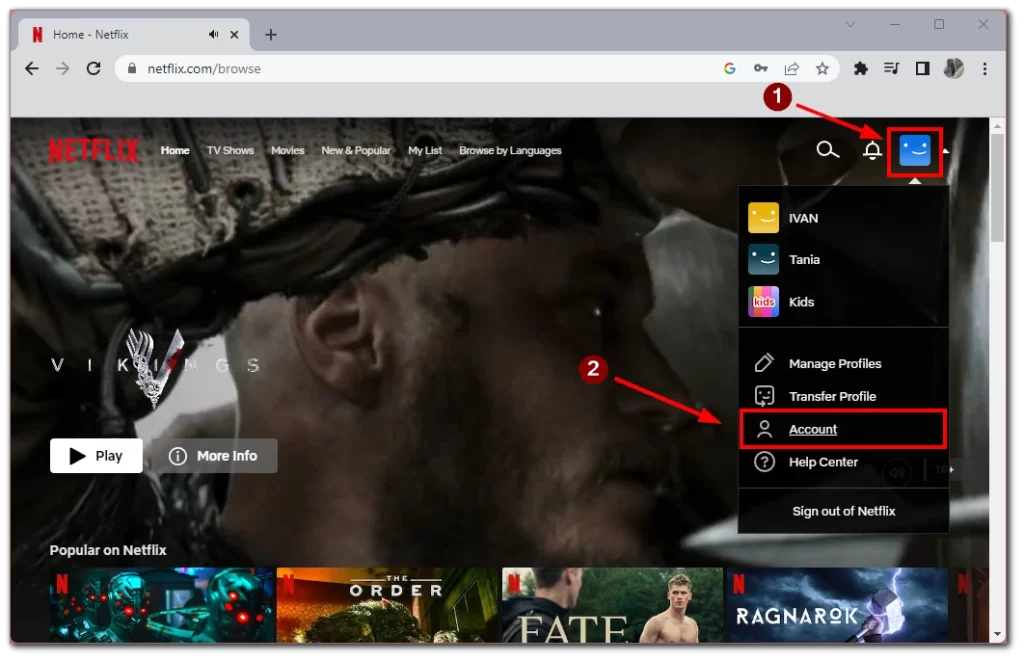The height and width of the screenshot is (661, 1024).
Task: Click the Netflix logo
Action: [94, 151]
